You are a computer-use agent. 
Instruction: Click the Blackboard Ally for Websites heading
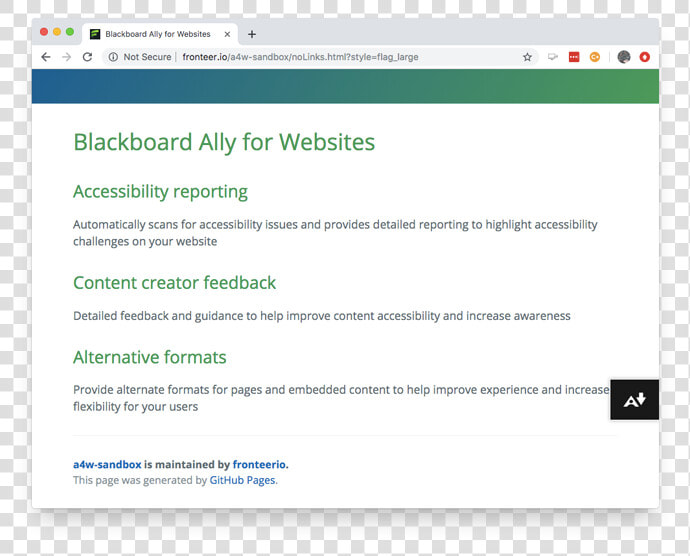224,143
